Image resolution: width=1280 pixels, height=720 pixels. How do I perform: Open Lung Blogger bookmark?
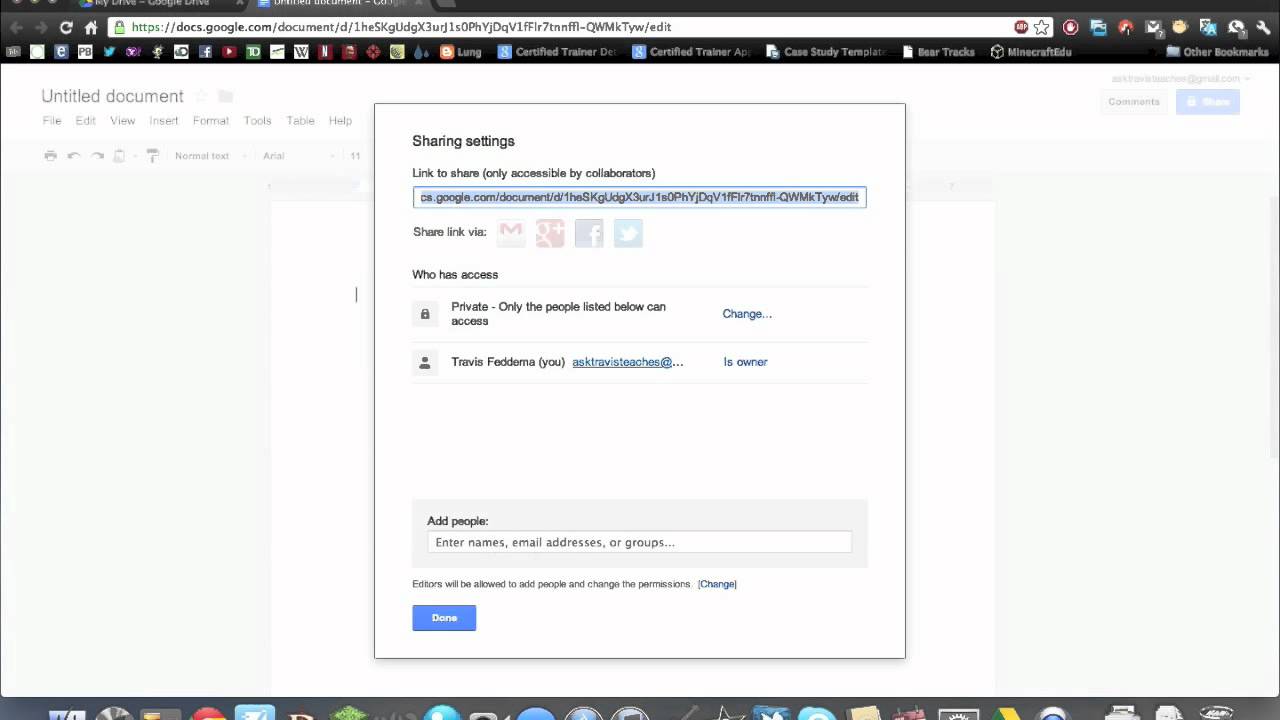point(460,51)
